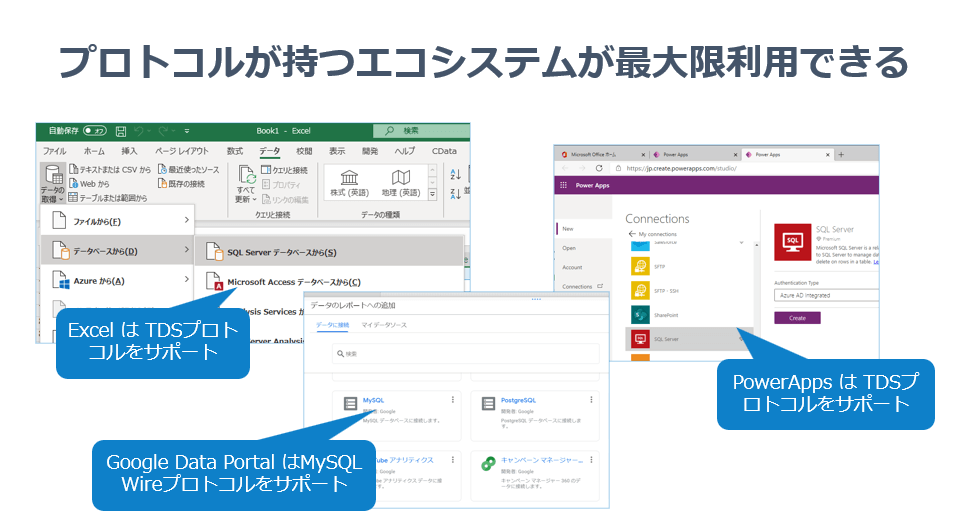This screenshot has height=518, width=970.
Task: Click the browser reload icon
Action: [599, 168]
